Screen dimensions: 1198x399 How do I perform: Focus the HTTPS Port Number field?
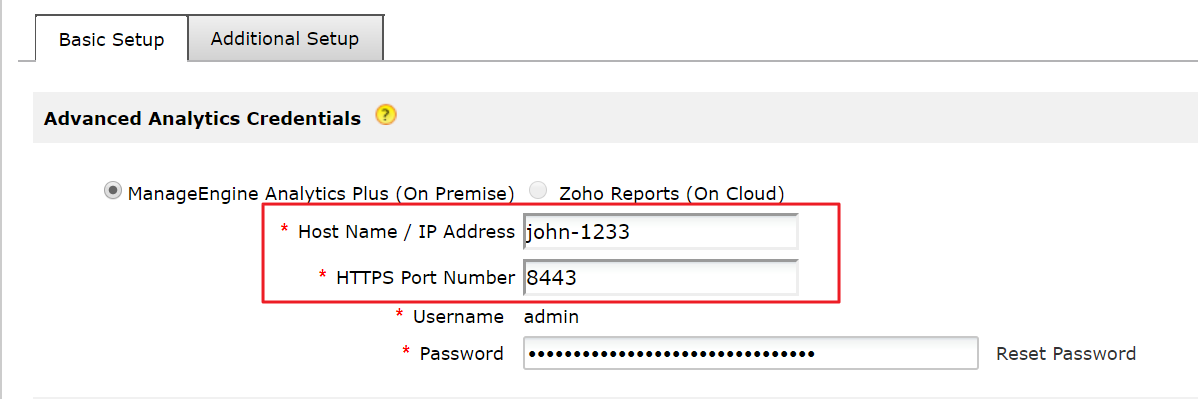pyautogui.click(x=661, y=278)
